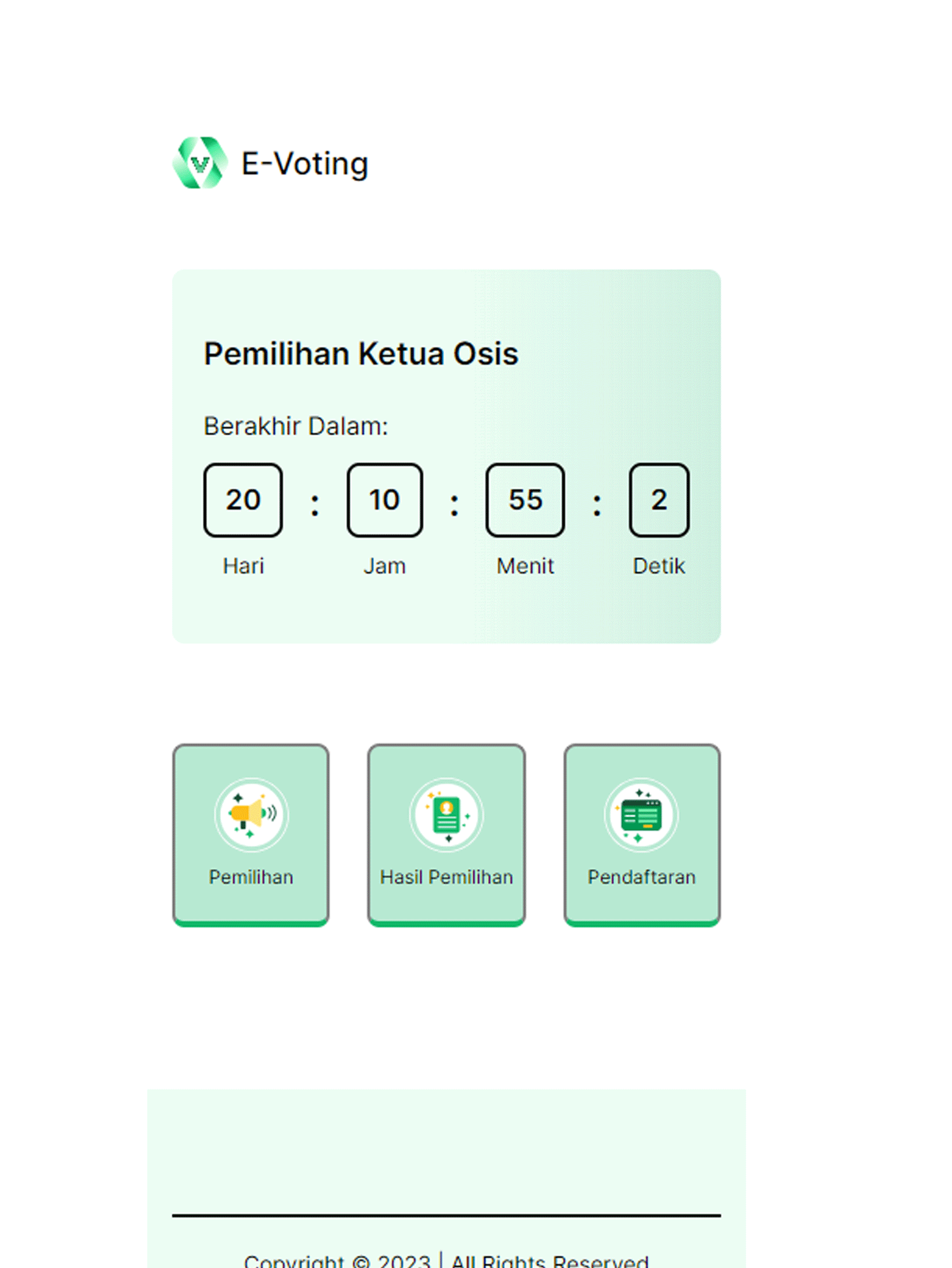The width and height of the screenshot is (952, 1268).
Task: Click the E-Voting brand title text
Action: point(304,164)
